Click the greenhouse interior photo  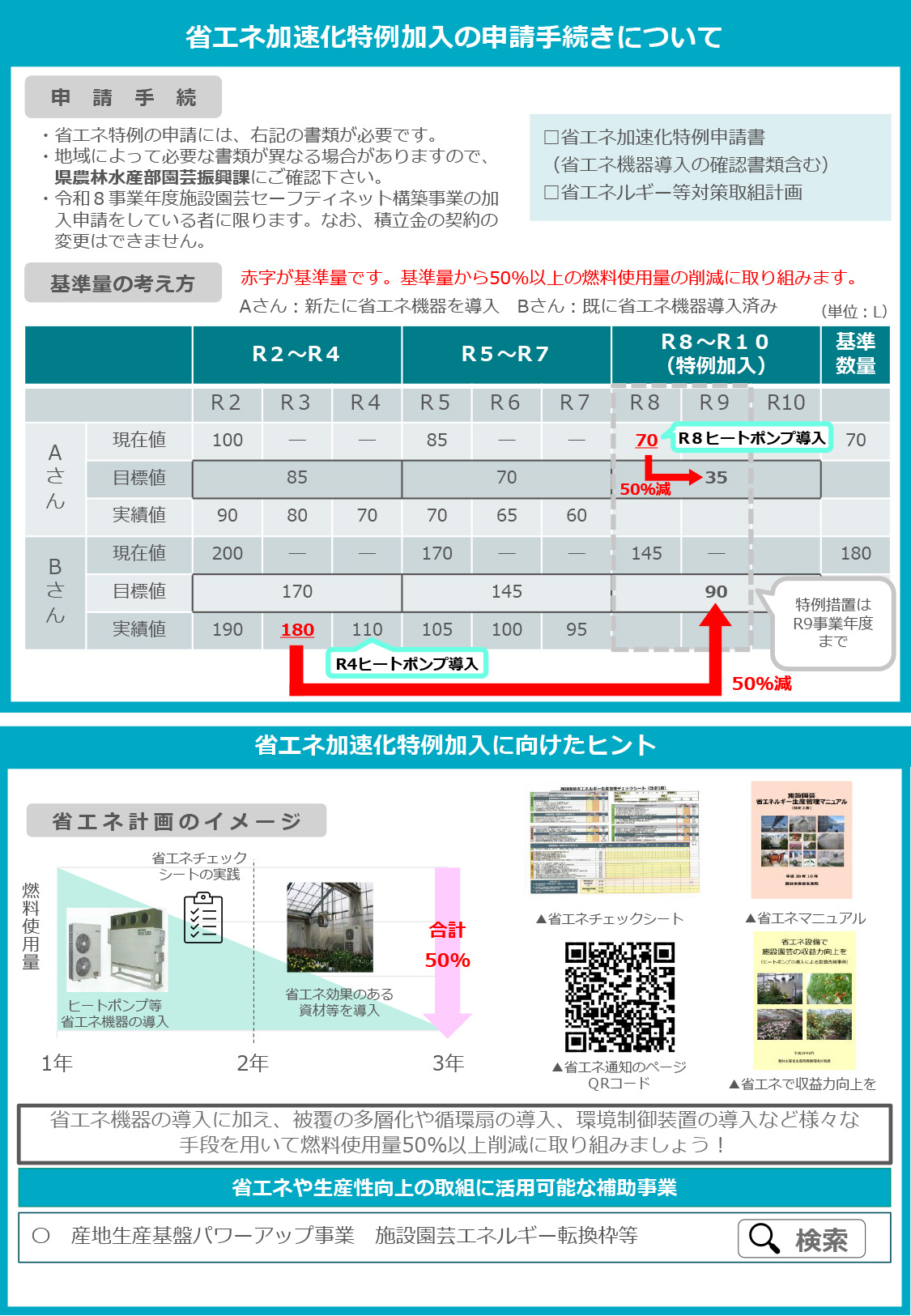pos(330,927)
